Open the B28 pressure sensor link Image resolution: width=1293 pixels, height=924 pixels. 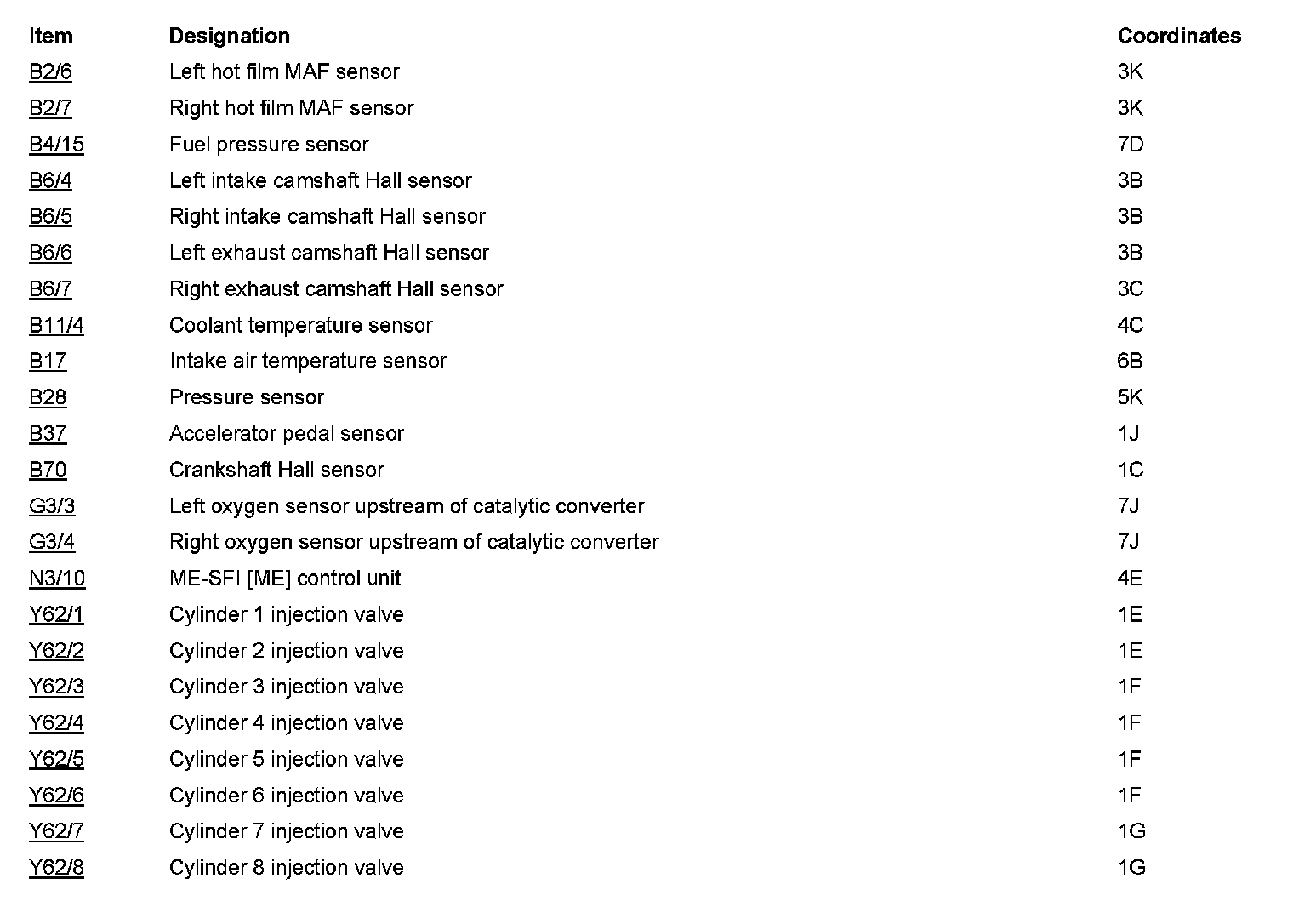[48, 397]
